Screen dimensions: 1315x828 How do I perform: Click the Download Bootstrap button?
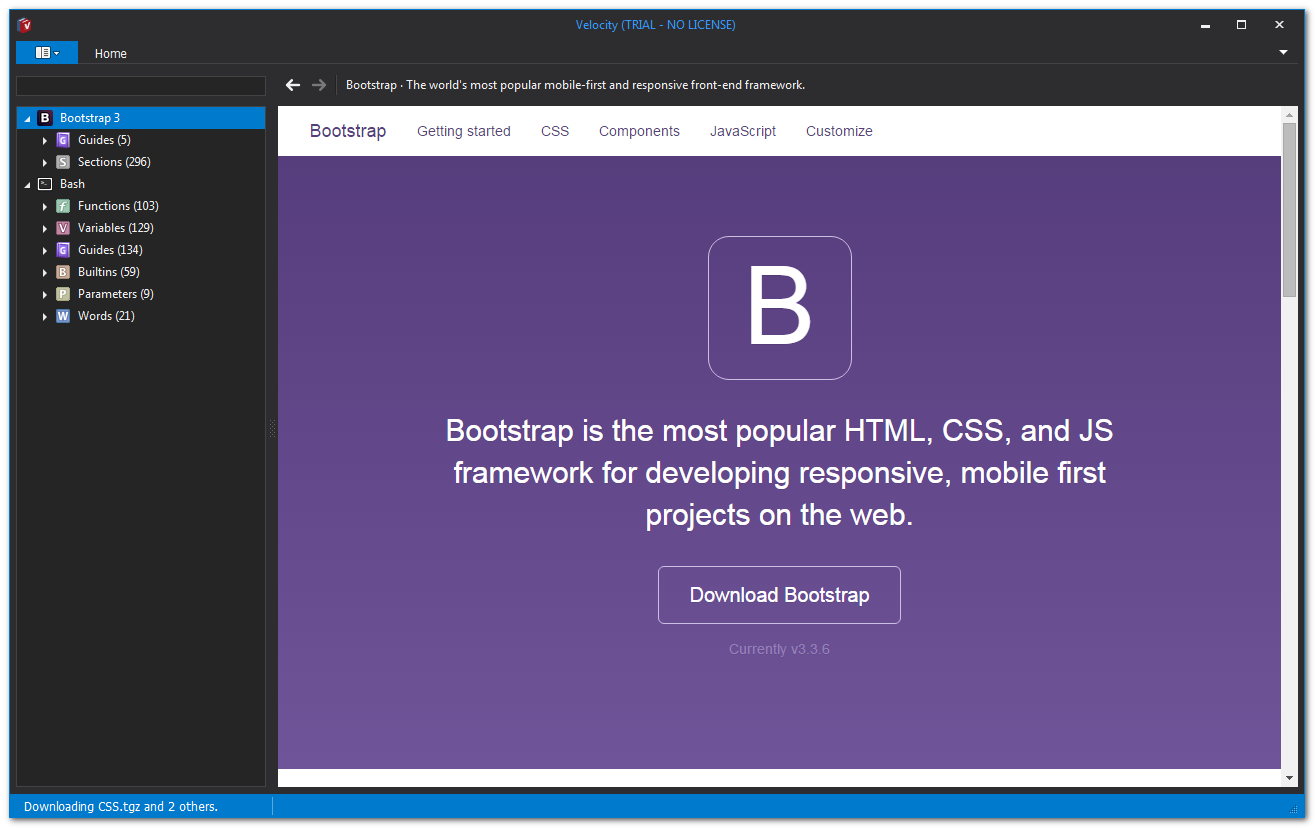pos(779,595)
